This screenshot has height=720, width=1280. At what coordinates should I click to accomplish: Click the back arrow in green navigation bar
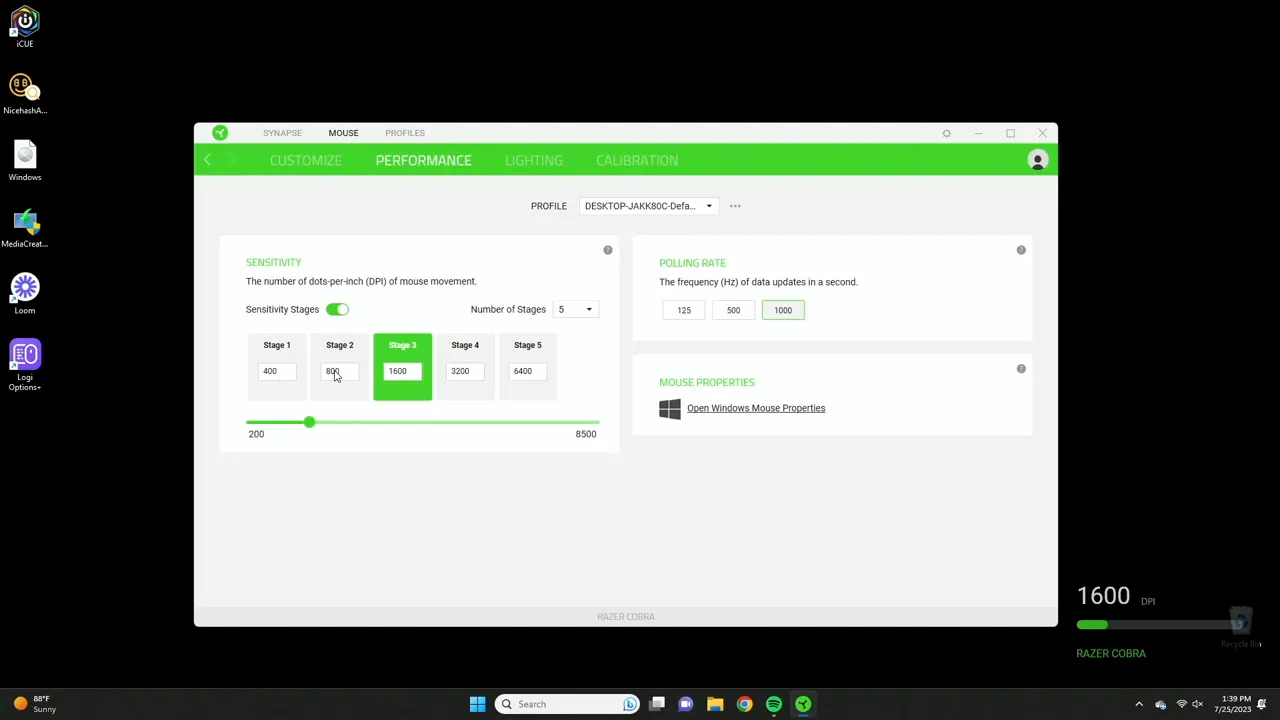point(207,161)
